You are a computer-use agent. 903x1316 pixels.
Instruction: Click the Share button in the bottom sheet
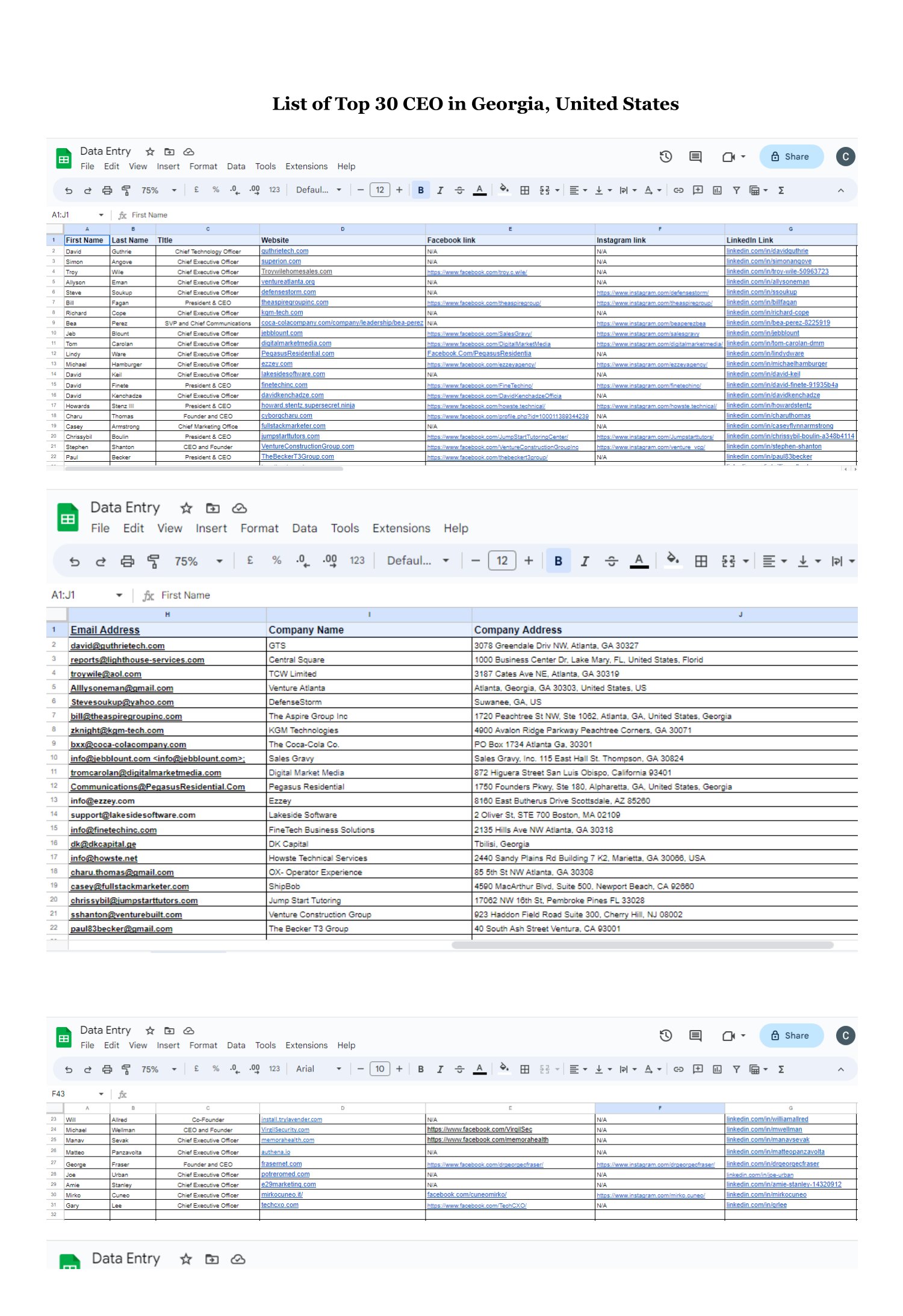pyautogui.click(x=791, y=1035)
